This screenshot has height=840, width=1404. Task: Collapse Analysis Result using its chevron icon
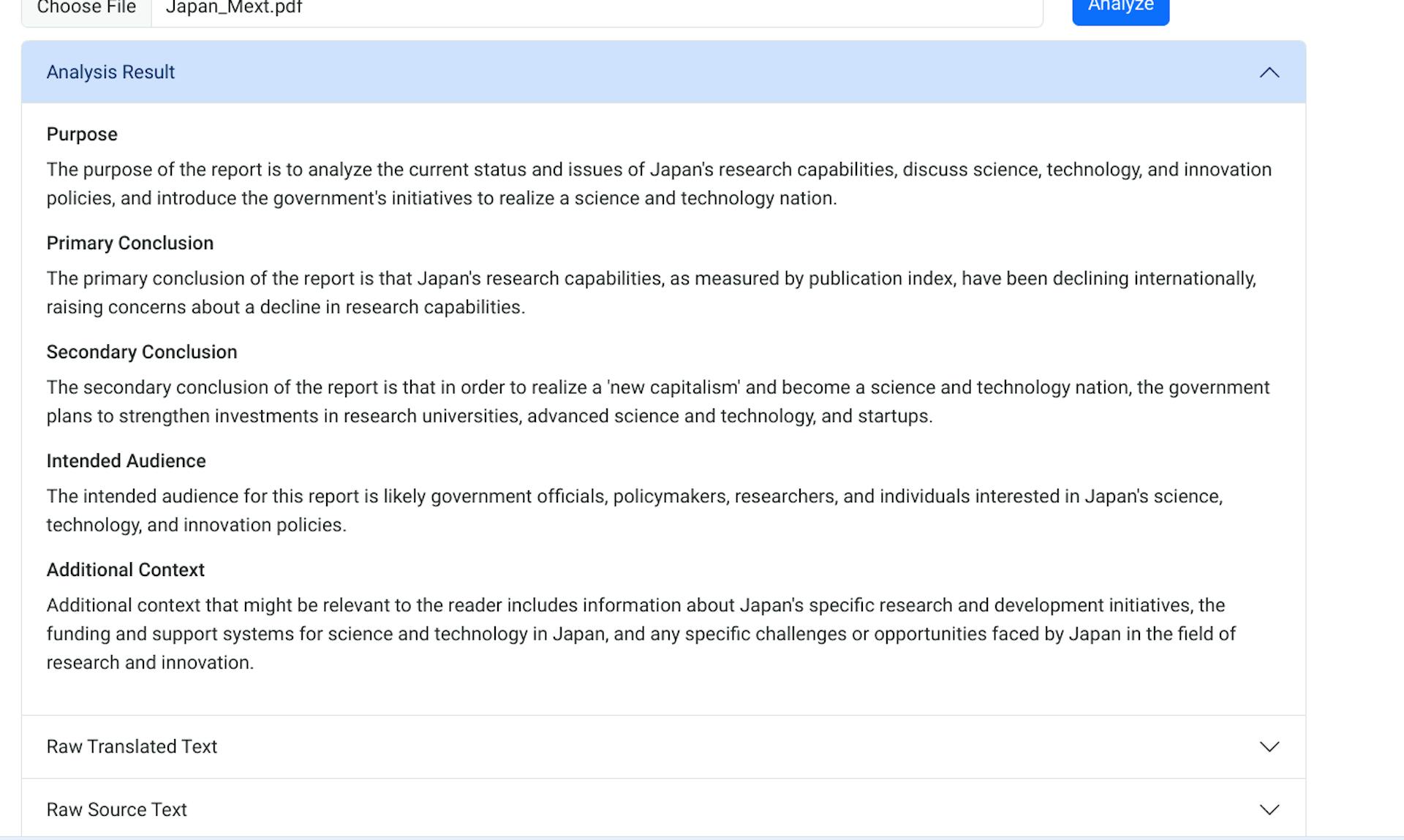pyautogui.click(x=1269, y=72)
